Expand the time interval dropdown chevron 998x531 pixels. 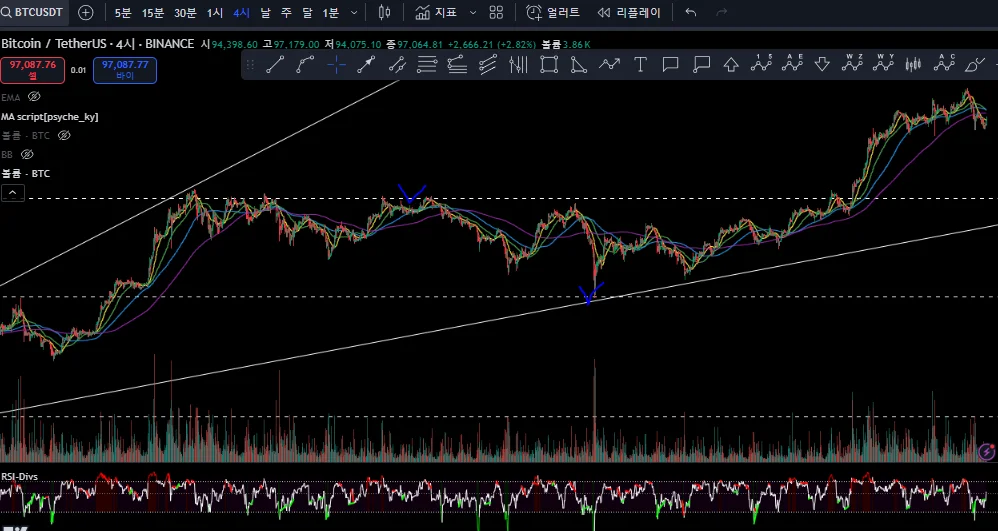[x=355, y=13]
